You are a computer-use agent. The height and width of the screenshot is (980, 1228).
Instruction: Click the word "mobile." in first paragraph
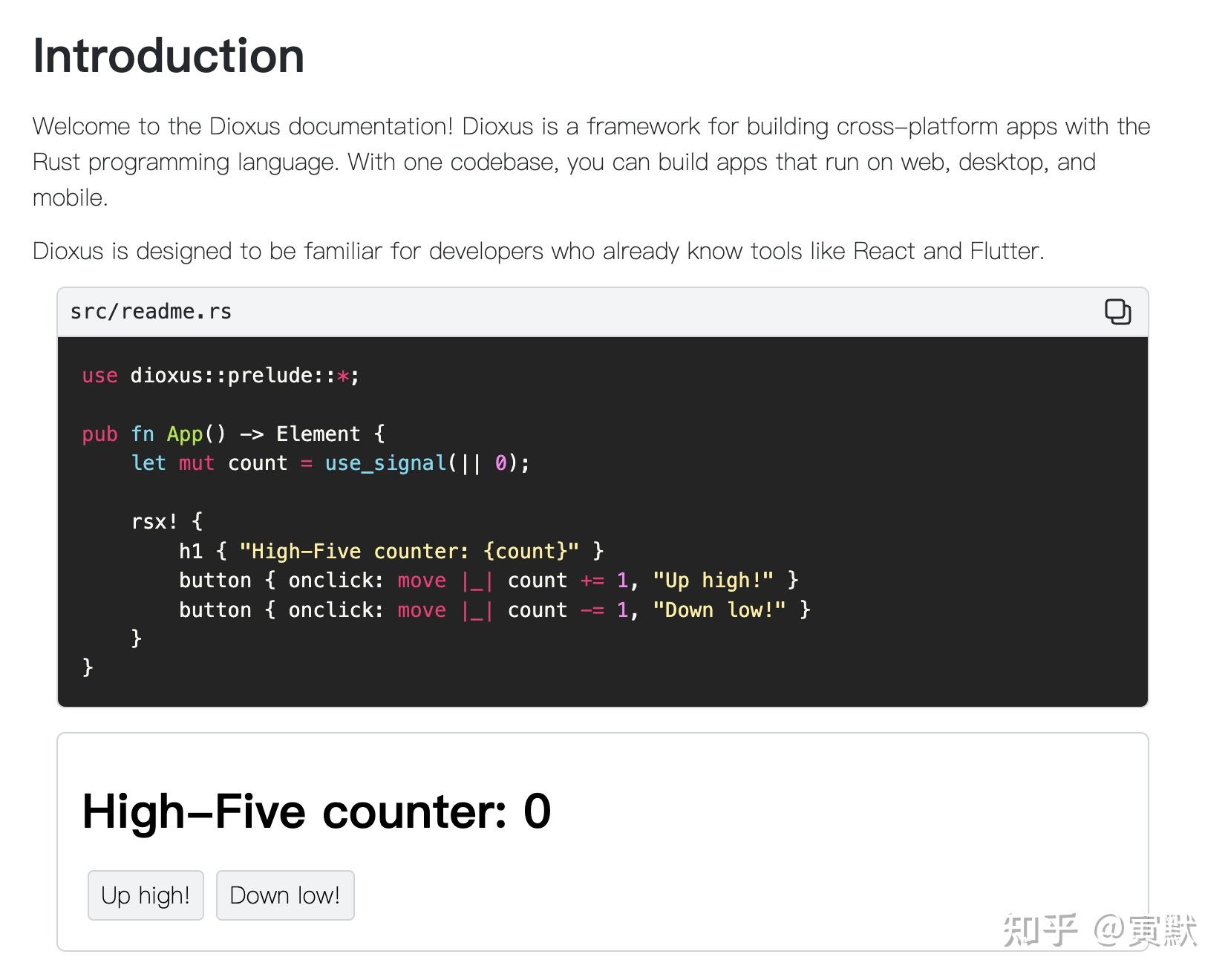coord(71,197)
